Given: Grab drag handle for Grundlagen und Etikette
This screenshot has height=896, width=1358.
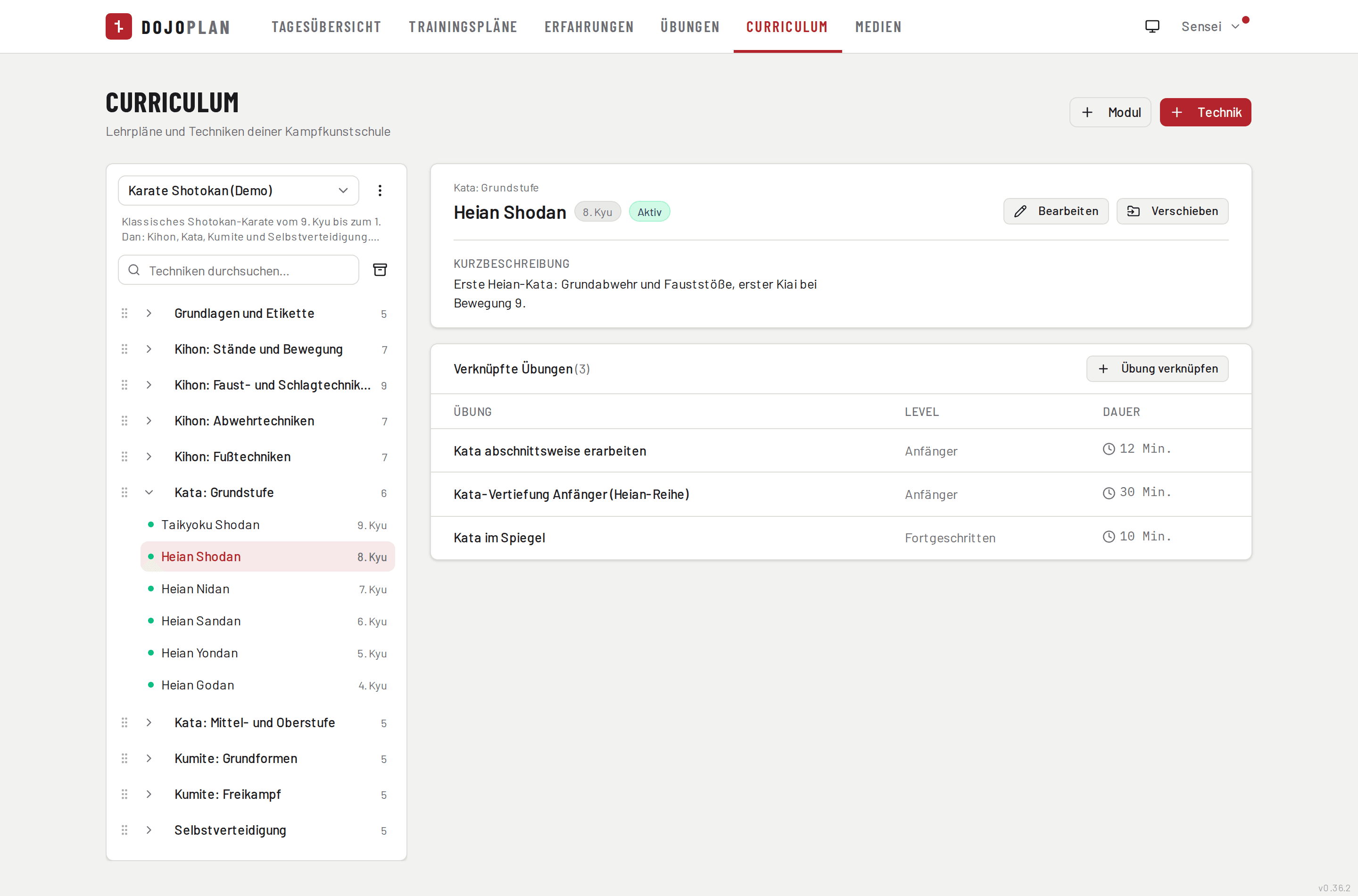Looking at the screenshot, I should (x=124, y=313).
